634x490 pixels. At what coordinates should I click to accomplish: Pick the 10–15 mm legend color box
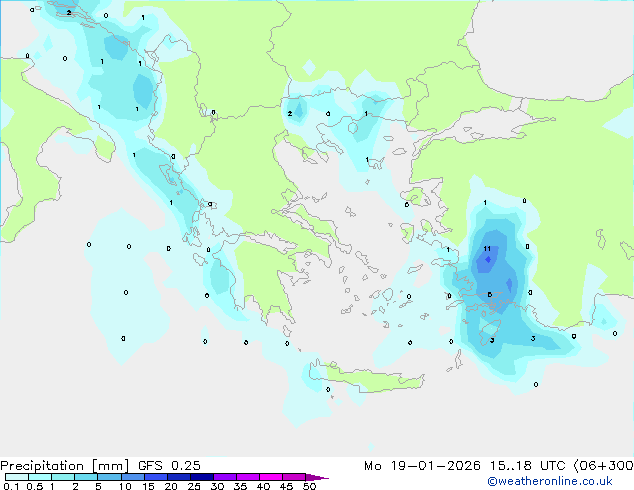pos(132,477)
